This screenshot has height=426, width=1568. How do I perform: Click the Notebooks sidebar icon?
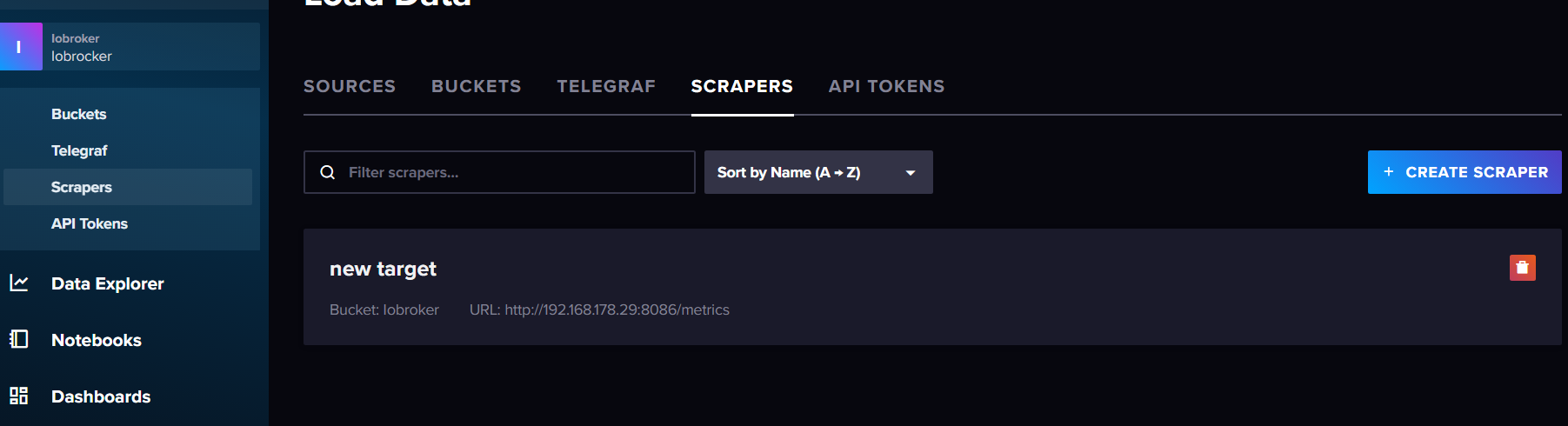[19, 339]
